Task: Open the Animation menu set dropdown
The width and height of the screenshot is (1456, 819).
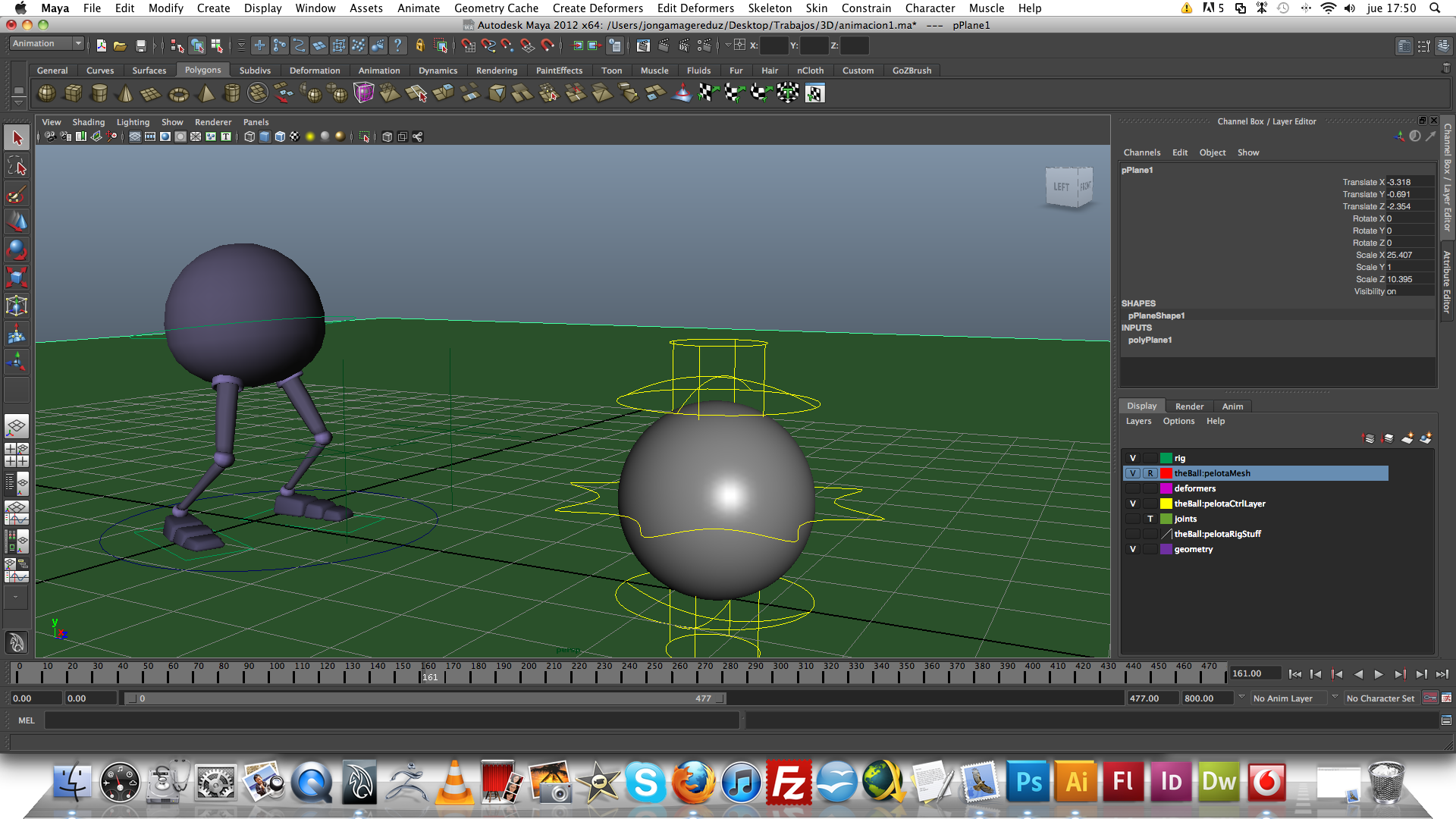Action: pos(45,44)
